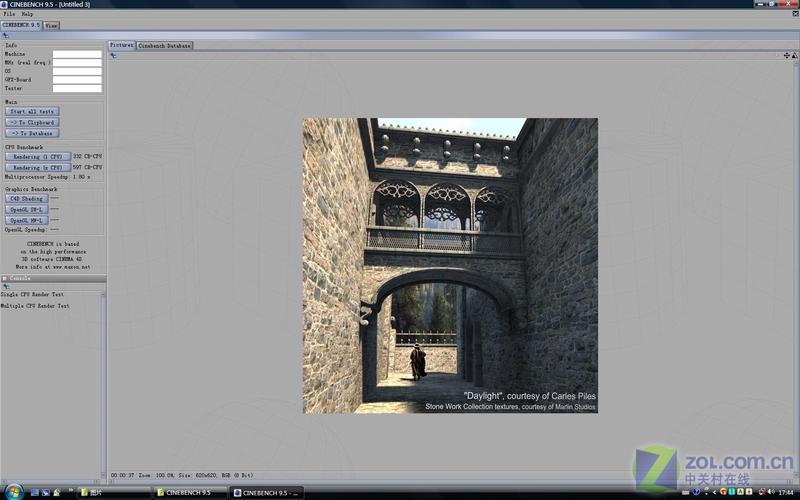This screenshot has width=800, height=500.
Task: Select the 332 CB-CPU single result
Action: [87, 157]
